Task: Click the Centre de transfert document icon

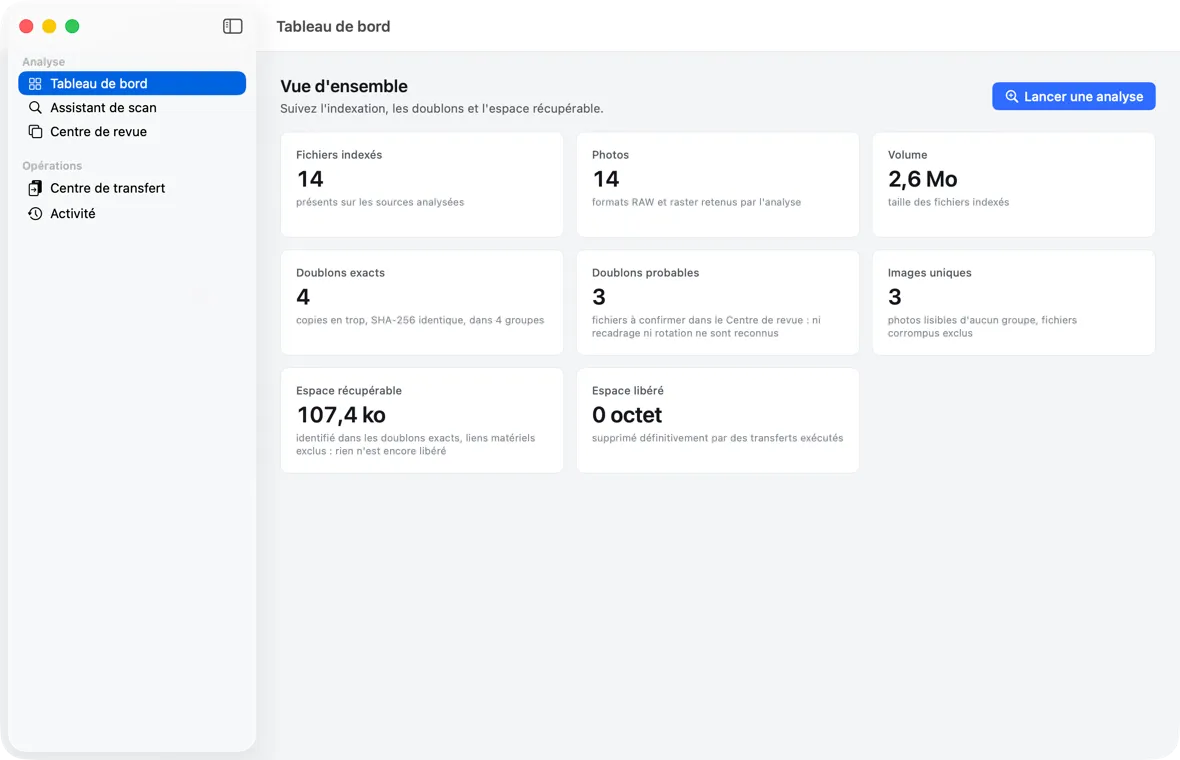Action: 35,188
